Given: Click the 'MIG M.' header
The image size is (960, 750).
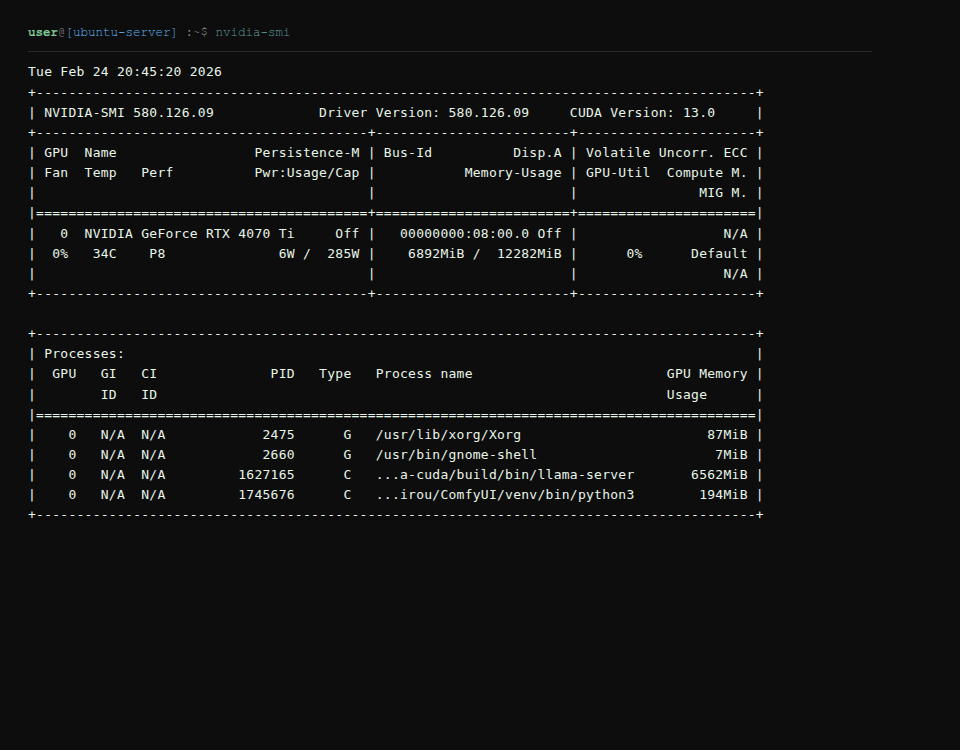Looking at the screenshot, I should 723,193.
